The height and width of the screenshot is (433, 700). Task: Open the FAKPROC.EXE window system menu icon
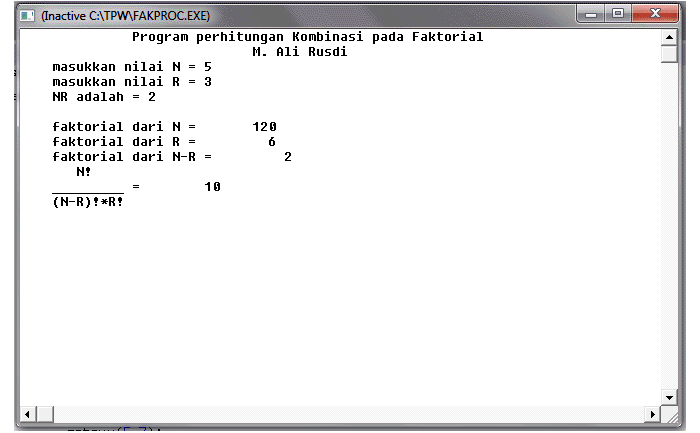coord(27,16)
